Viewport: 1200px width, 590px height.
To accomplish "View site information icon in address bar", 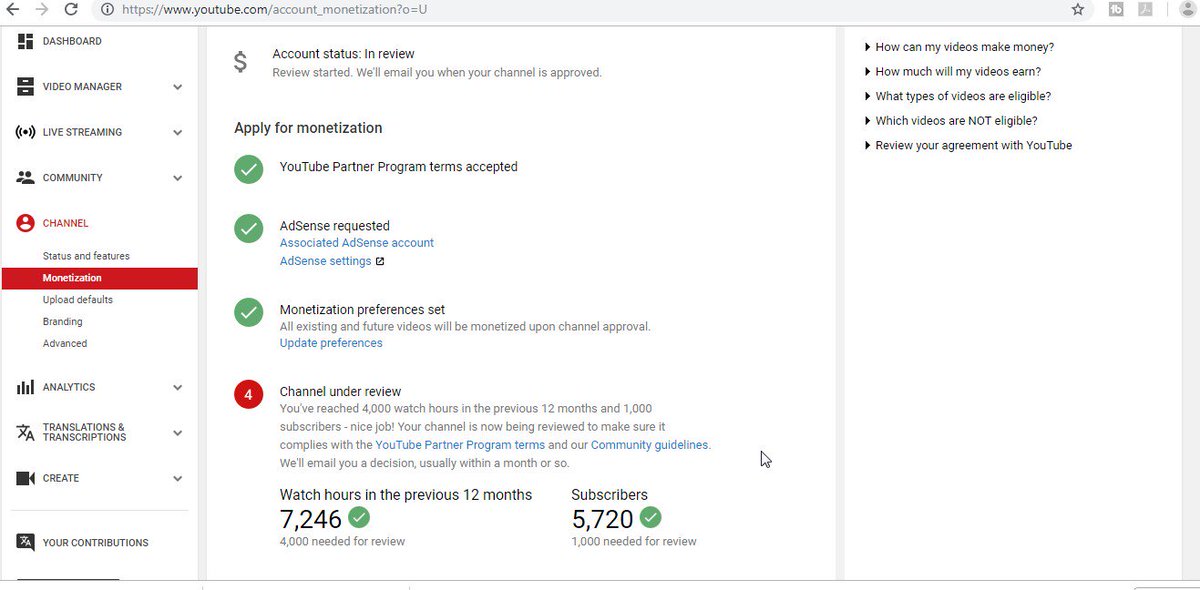I will [107, 9].
